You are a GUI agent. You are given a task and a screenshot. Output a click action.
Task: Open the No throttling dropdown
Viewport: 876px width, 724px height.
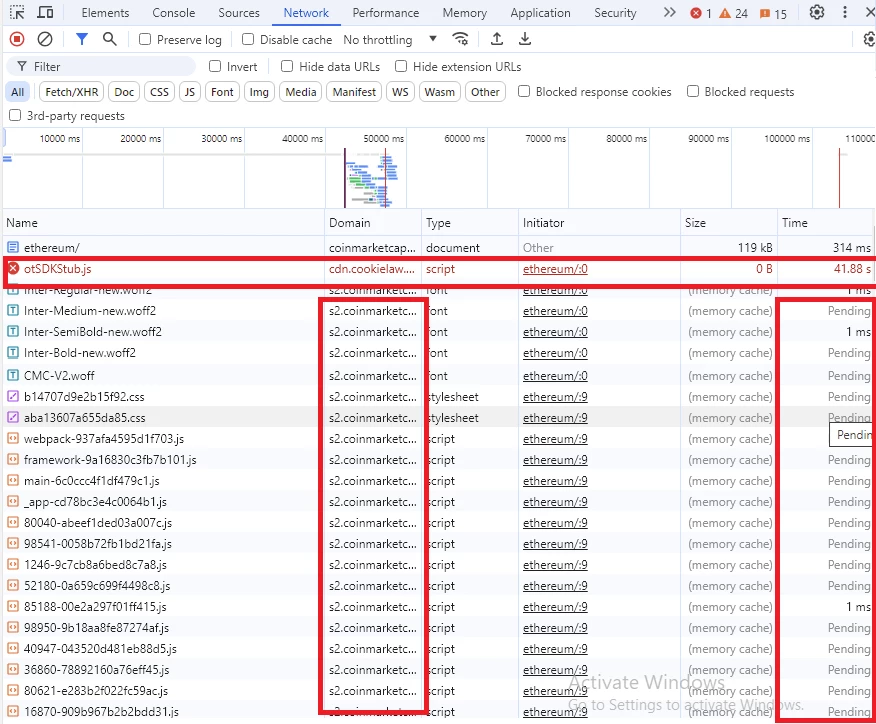tap(390, 39)
